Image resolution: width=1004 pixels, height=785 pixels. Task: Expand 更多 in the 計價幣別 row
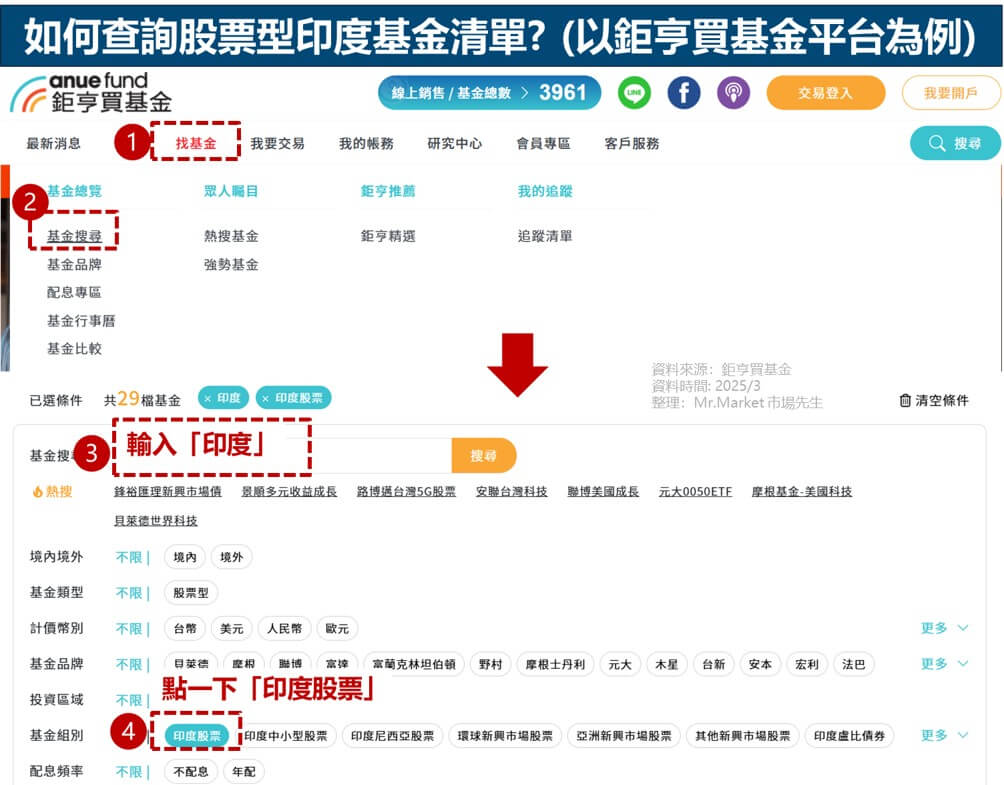pyautogui.click(x=944, y=628)
